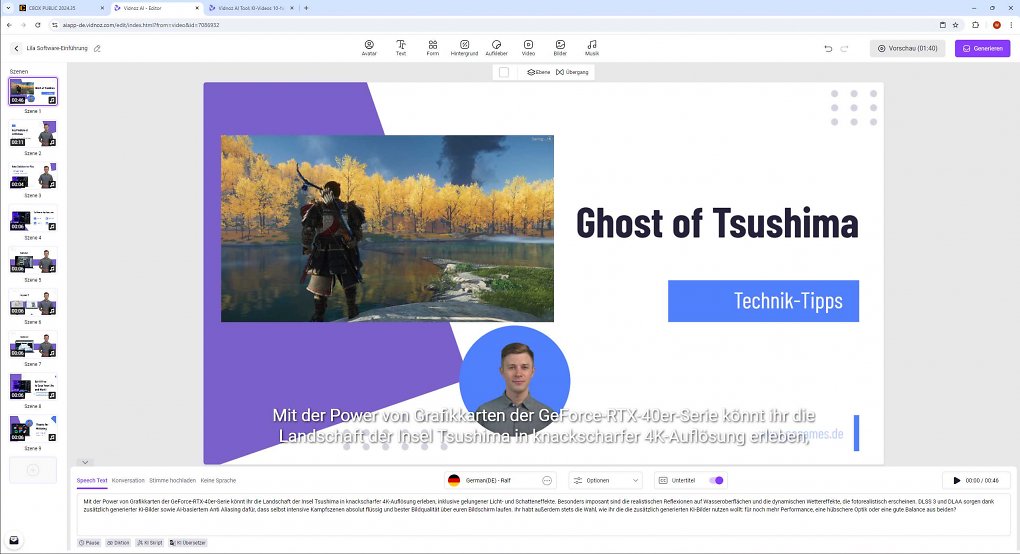Switch to the Speech Text tab
This screenshot has width=1020, height=554.
[x=92, y=481]
